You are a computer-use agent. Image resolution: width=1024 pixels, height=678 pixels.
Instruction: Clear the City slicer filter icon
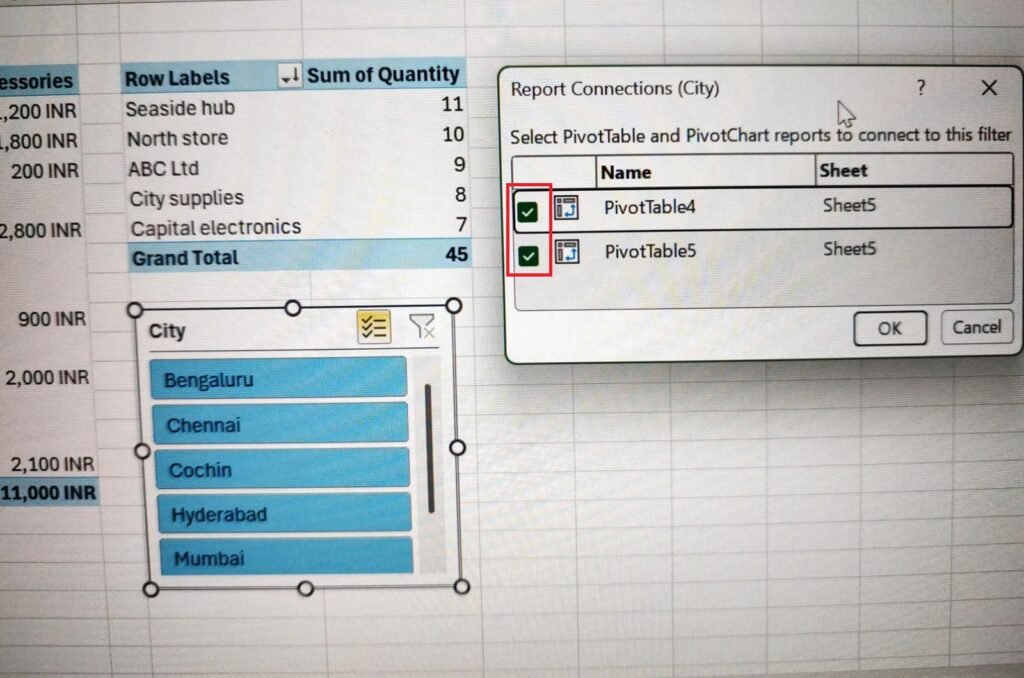(422, 326)
